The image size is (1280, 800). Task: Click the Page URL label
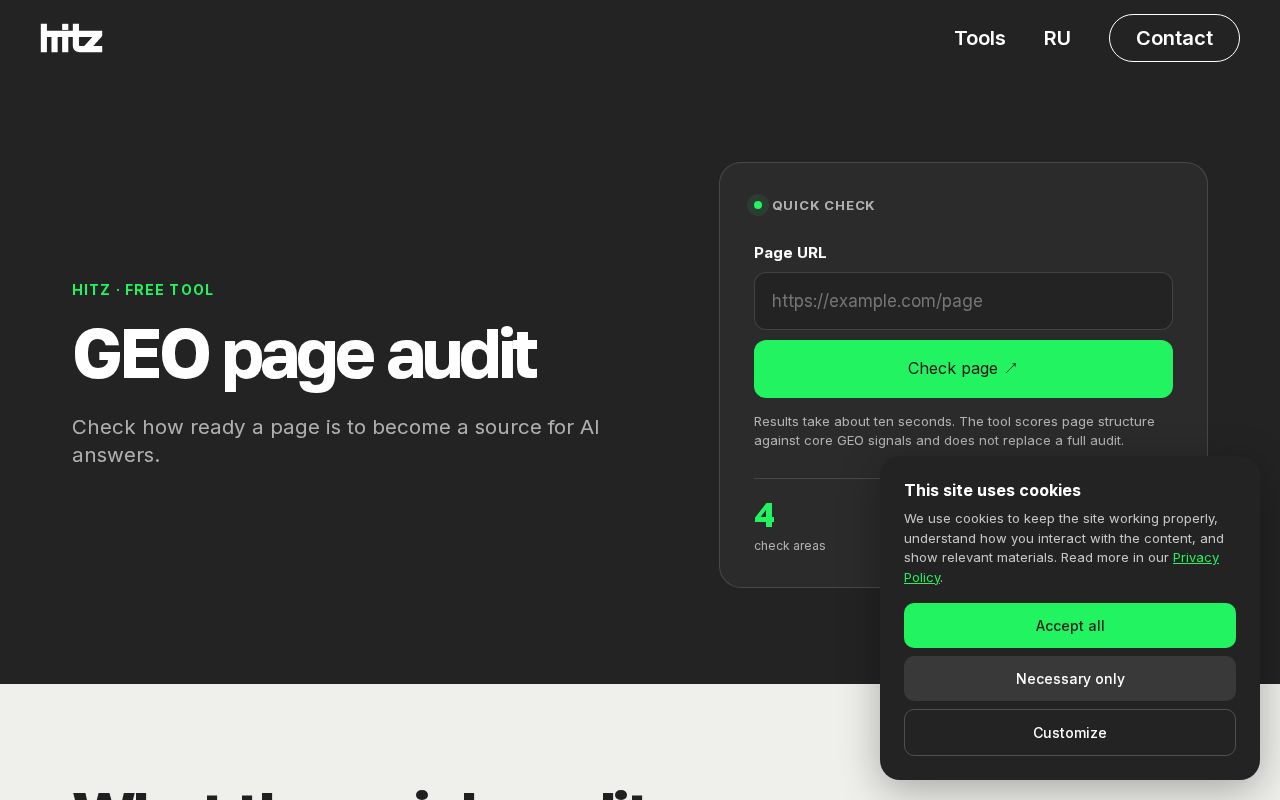pos(790,253)
